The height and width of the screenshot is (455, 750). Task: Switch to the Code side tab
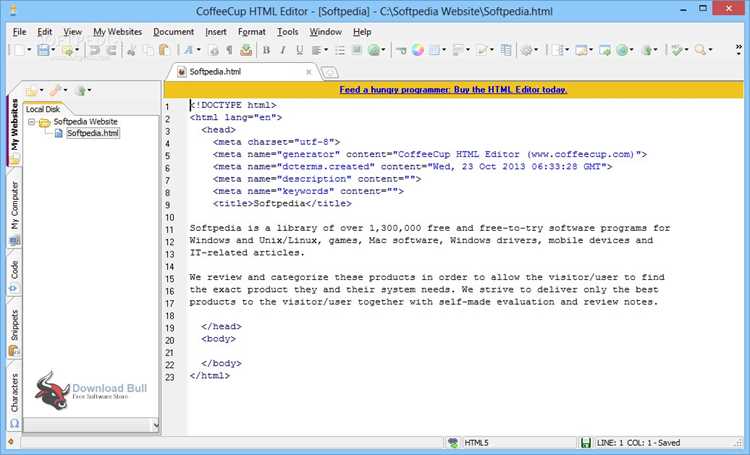click(14, 275)
